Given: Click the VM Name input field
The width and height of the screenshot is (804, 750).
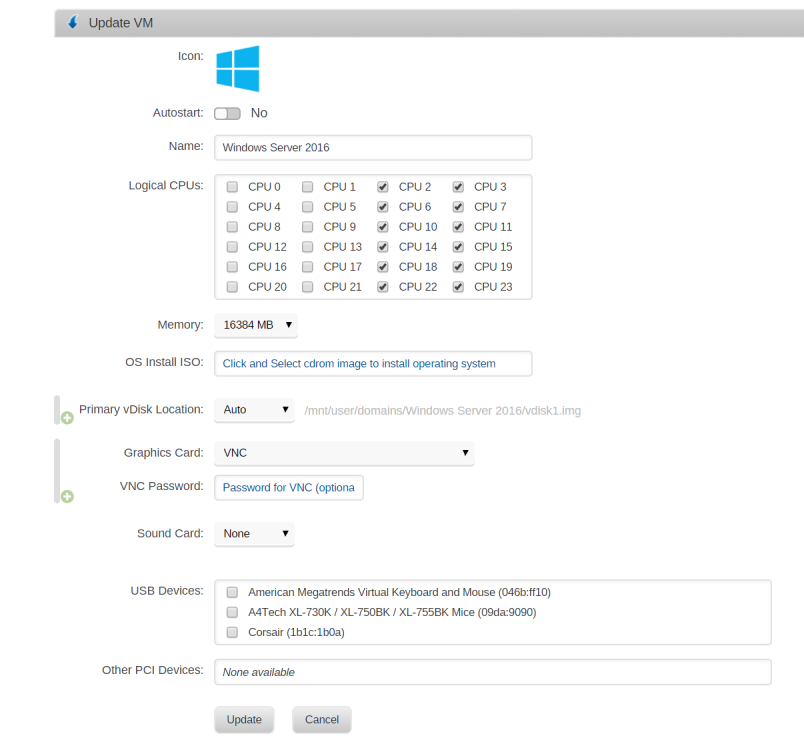Looking at the screenshot, I should 373,148.
